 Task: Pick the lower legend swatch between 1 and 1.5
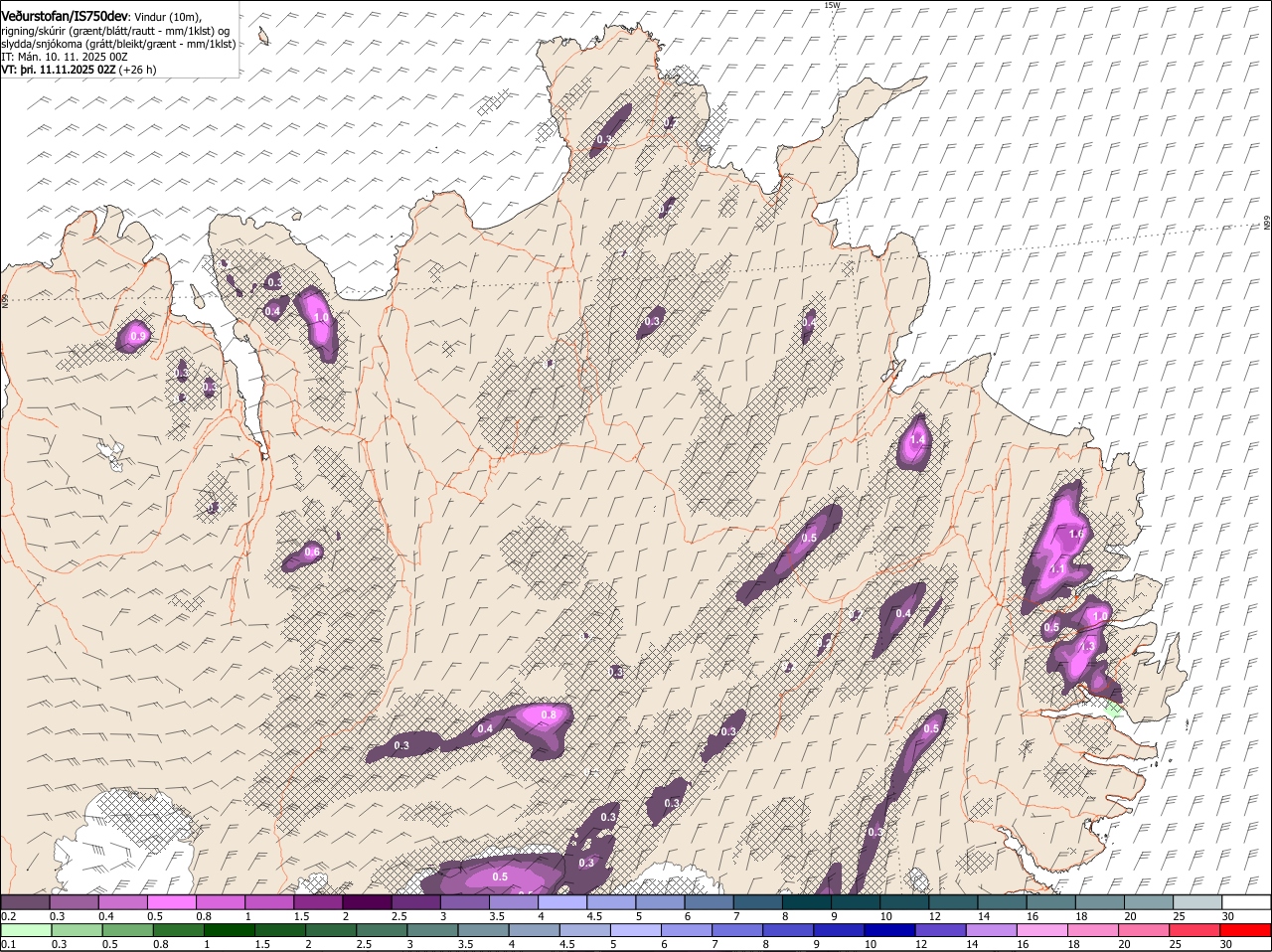pos(230,930)
